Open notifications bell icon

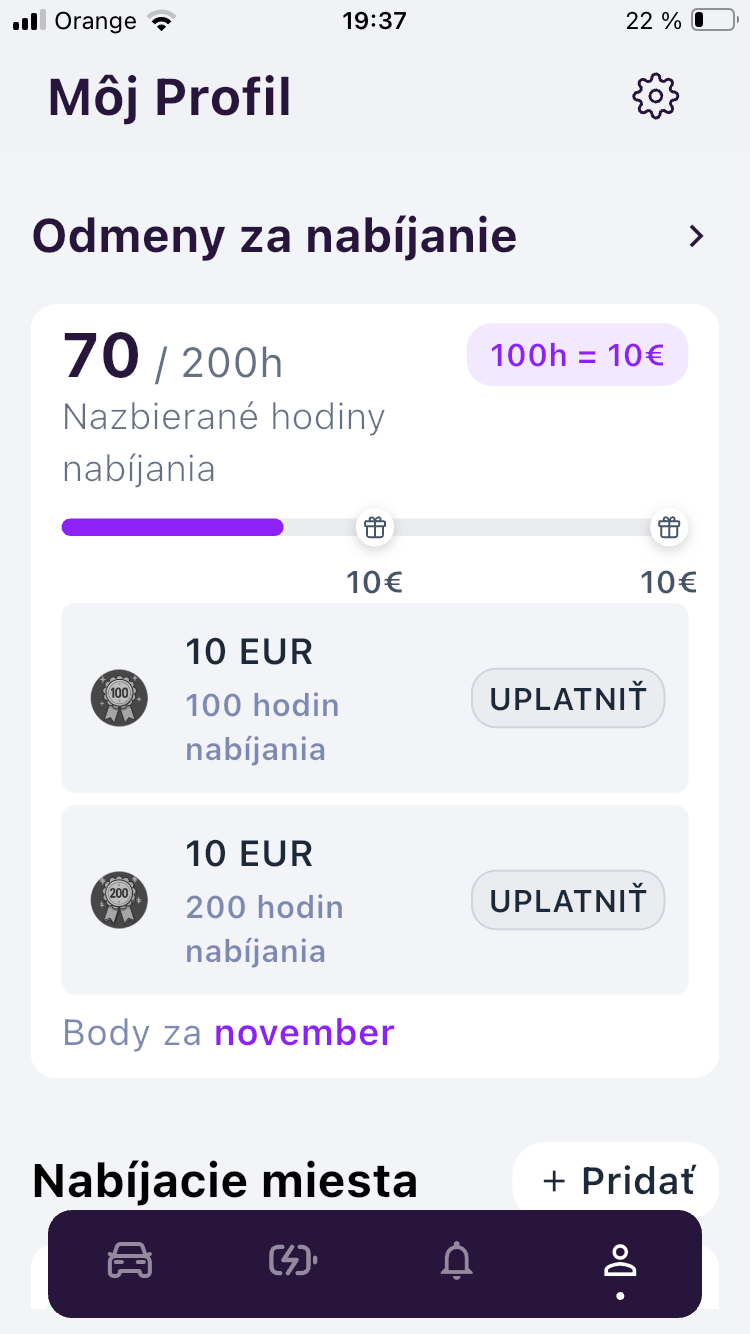pyautogui.click(x=457, y=1261)
